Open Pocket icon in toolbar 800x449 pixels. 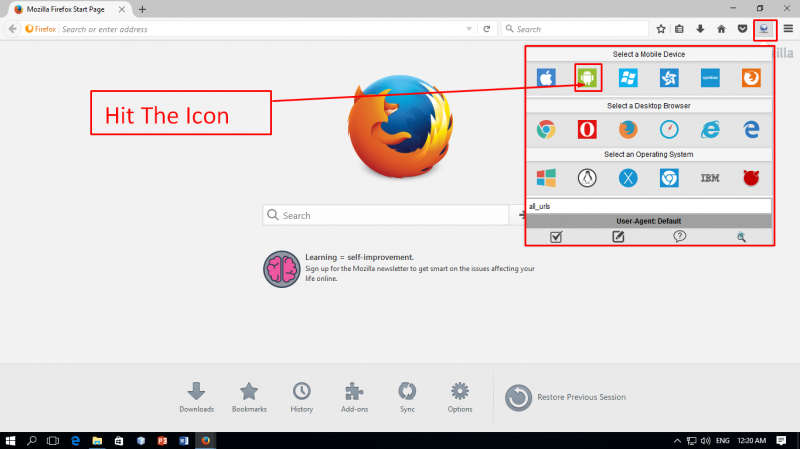tap(742, 29)
